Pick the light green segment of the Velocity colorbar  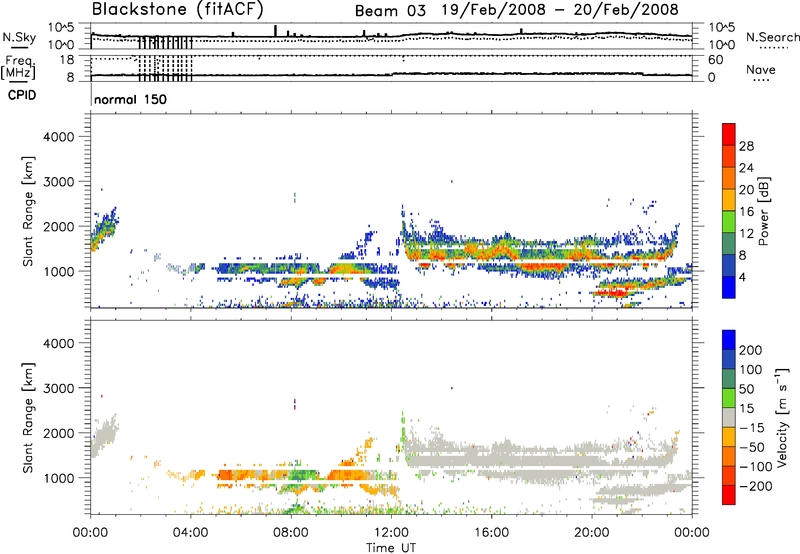729,398
